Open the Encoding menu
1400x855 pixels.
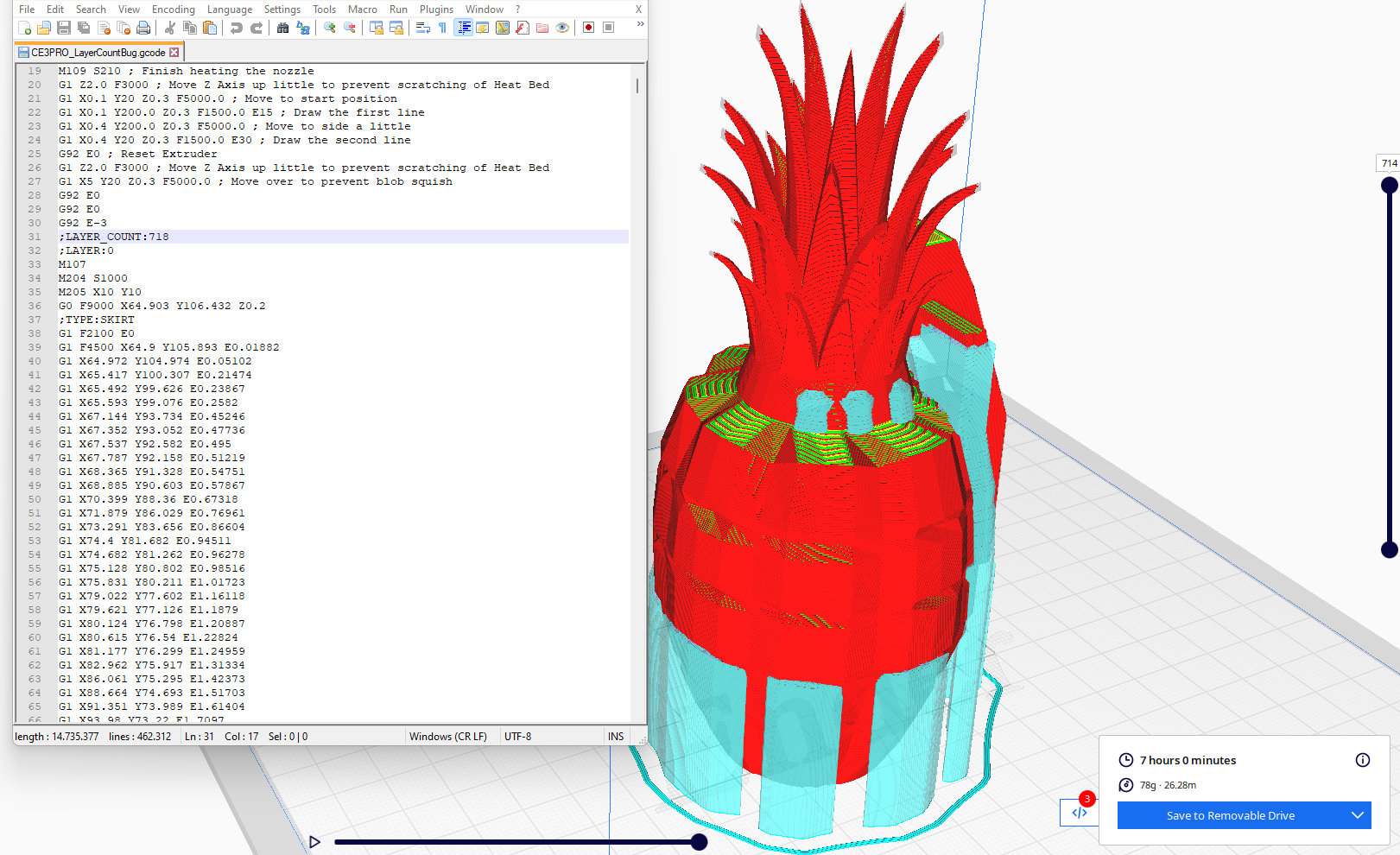coord(173,9)
